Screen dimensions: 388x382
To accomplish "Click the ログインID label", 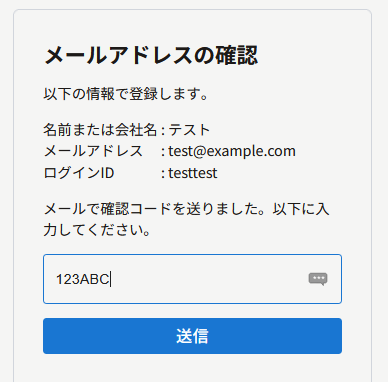I will point(79,173).
